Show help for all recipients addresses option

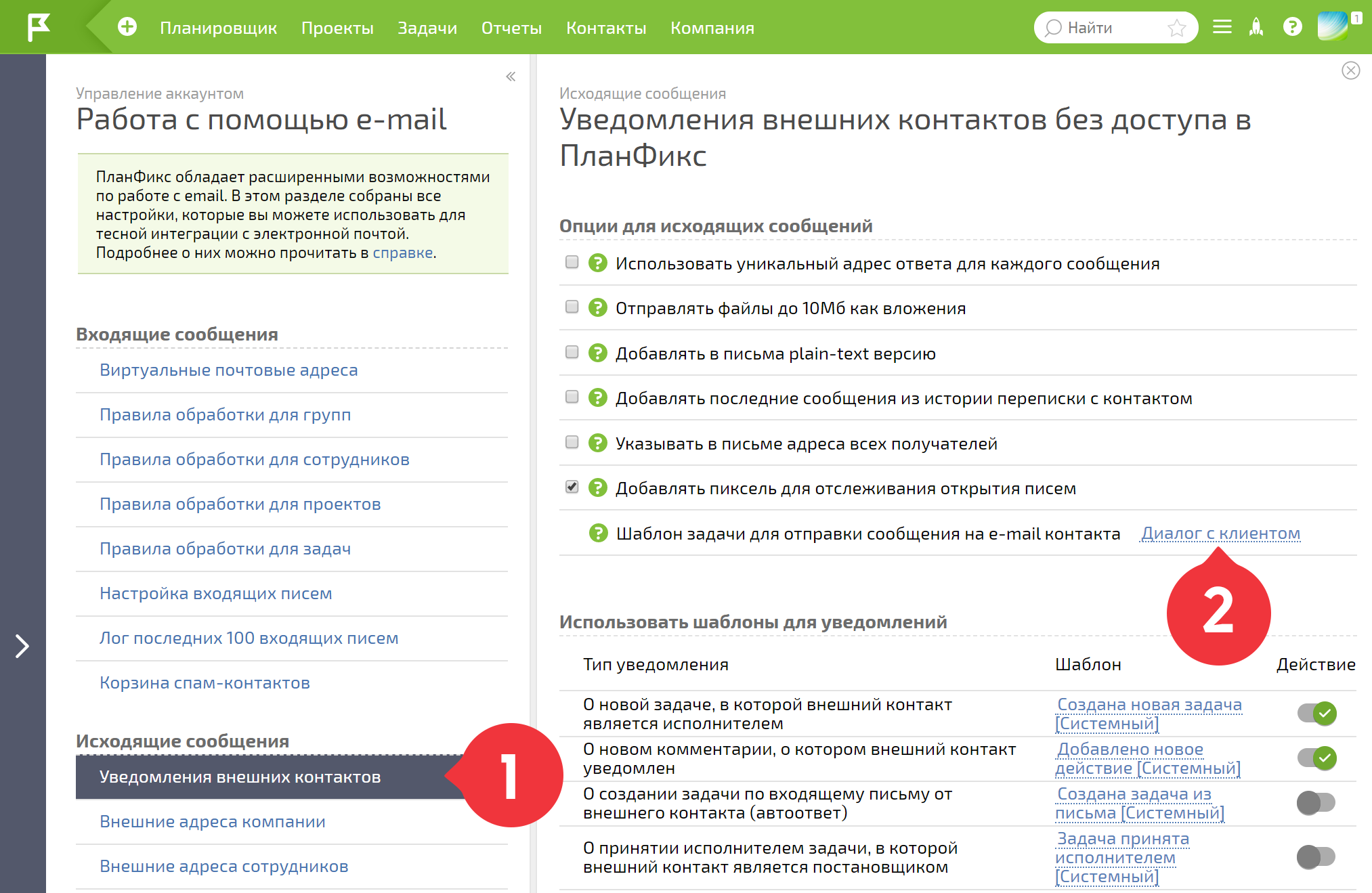597,443
